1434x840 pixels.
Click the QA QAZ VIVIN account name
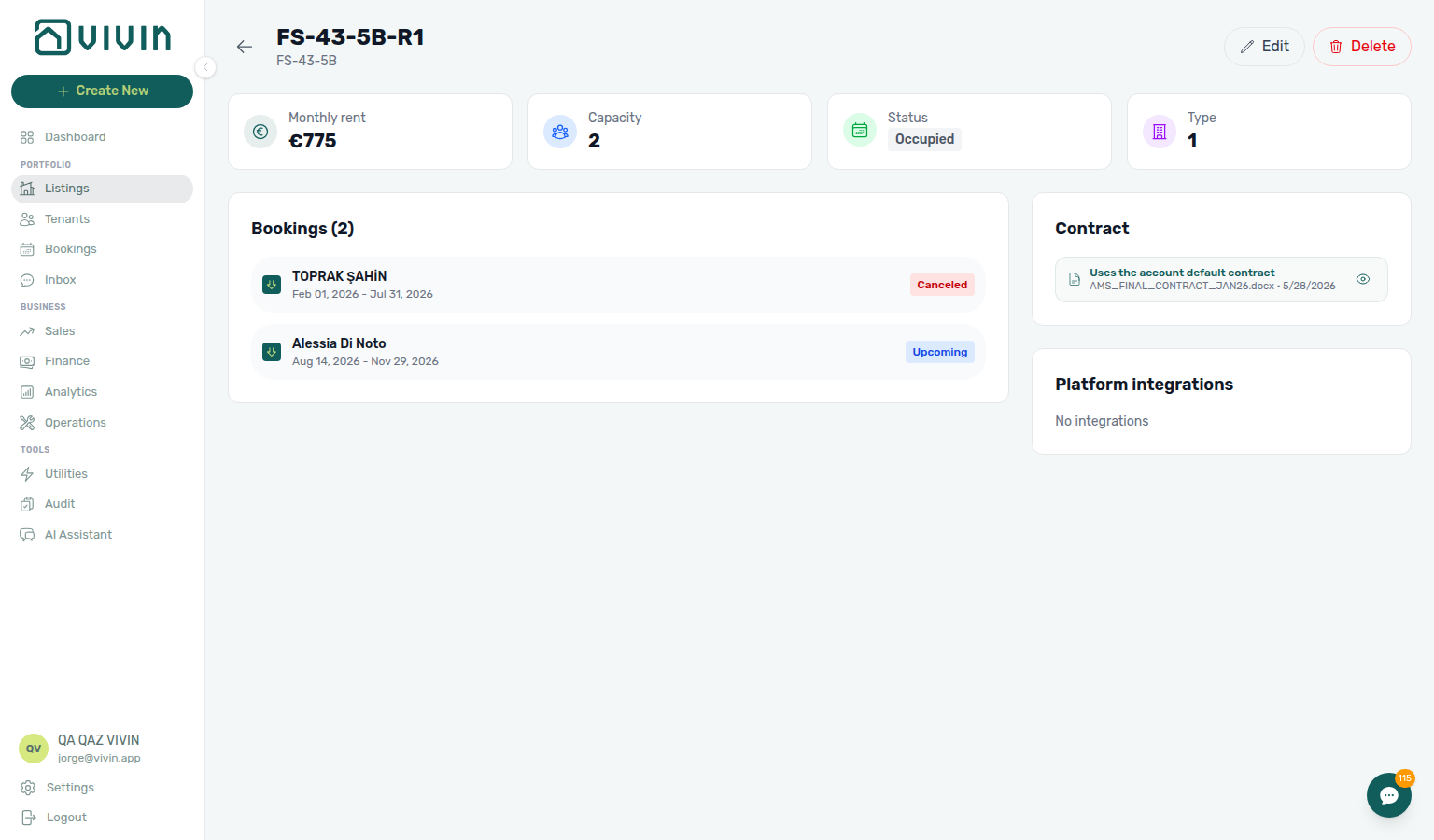(98, 740)
